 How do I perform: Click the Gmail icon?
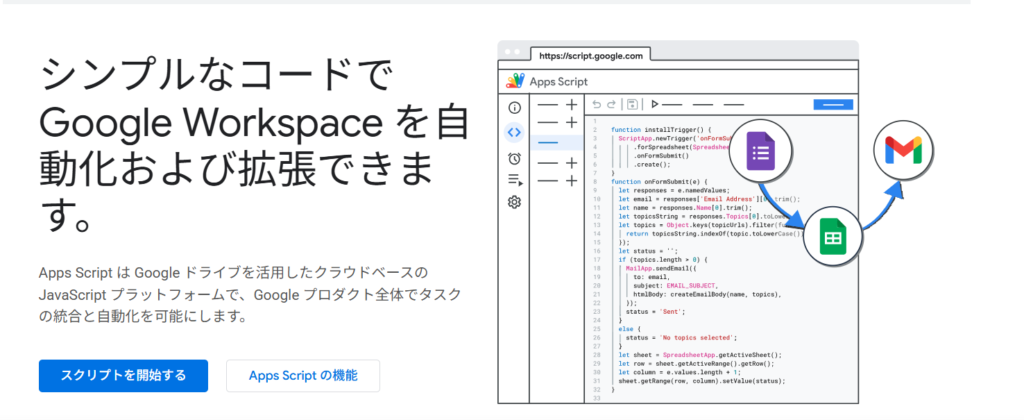tap(903, 153)
